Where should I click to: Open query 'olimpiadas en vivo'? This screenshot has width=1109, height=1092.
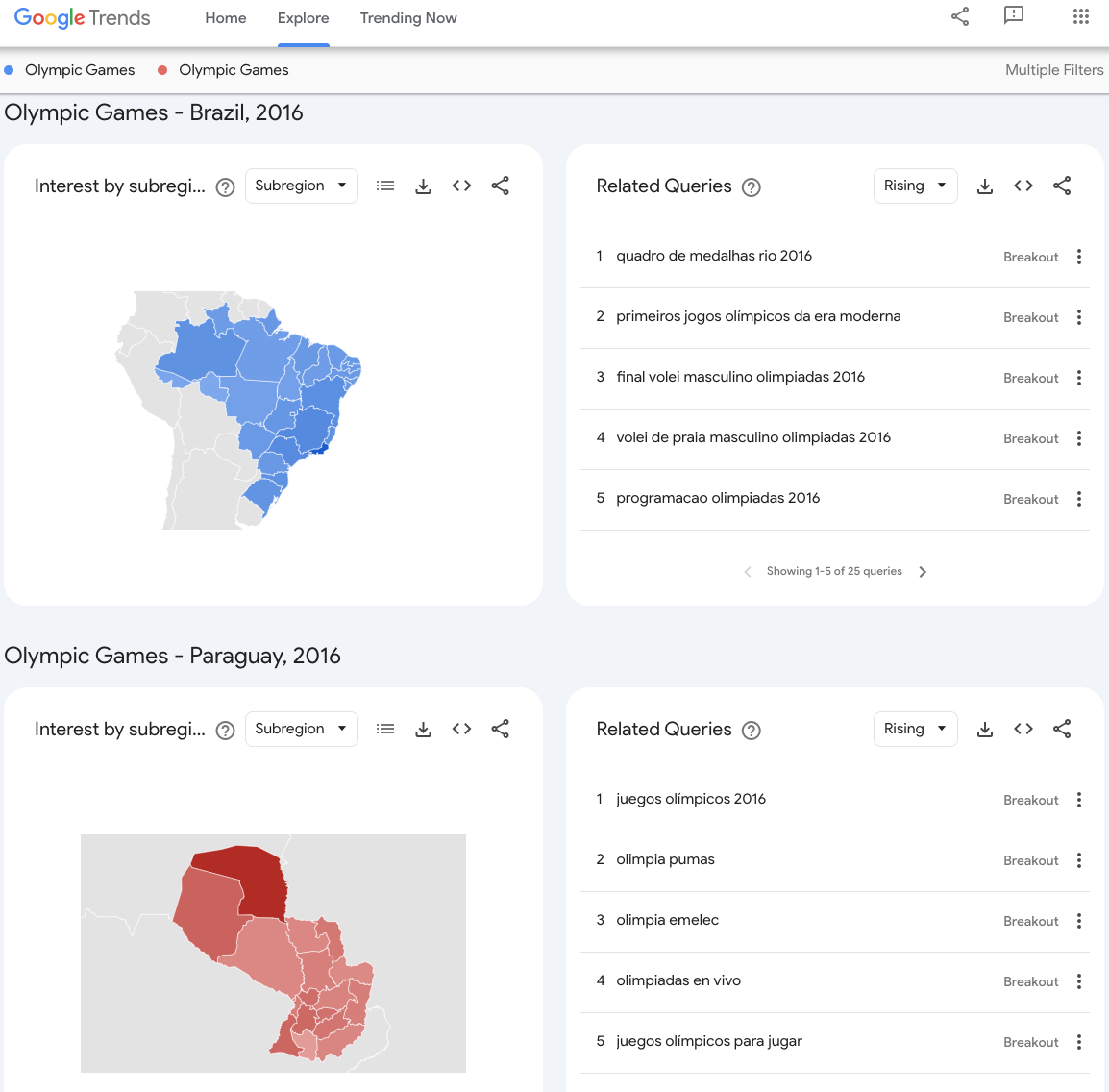[678, 980]
